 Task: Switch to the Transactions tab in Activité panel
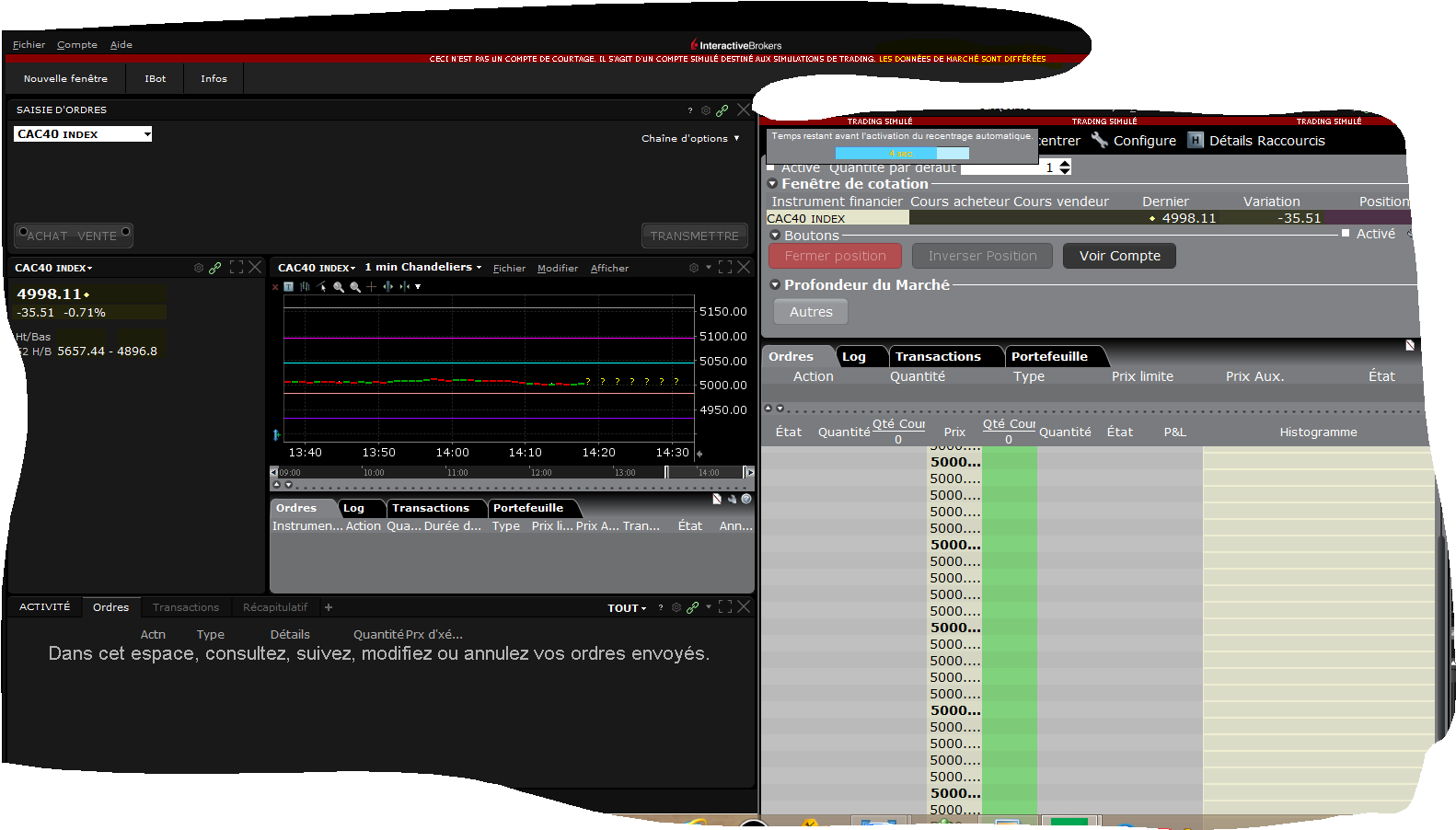pos(185,607)
